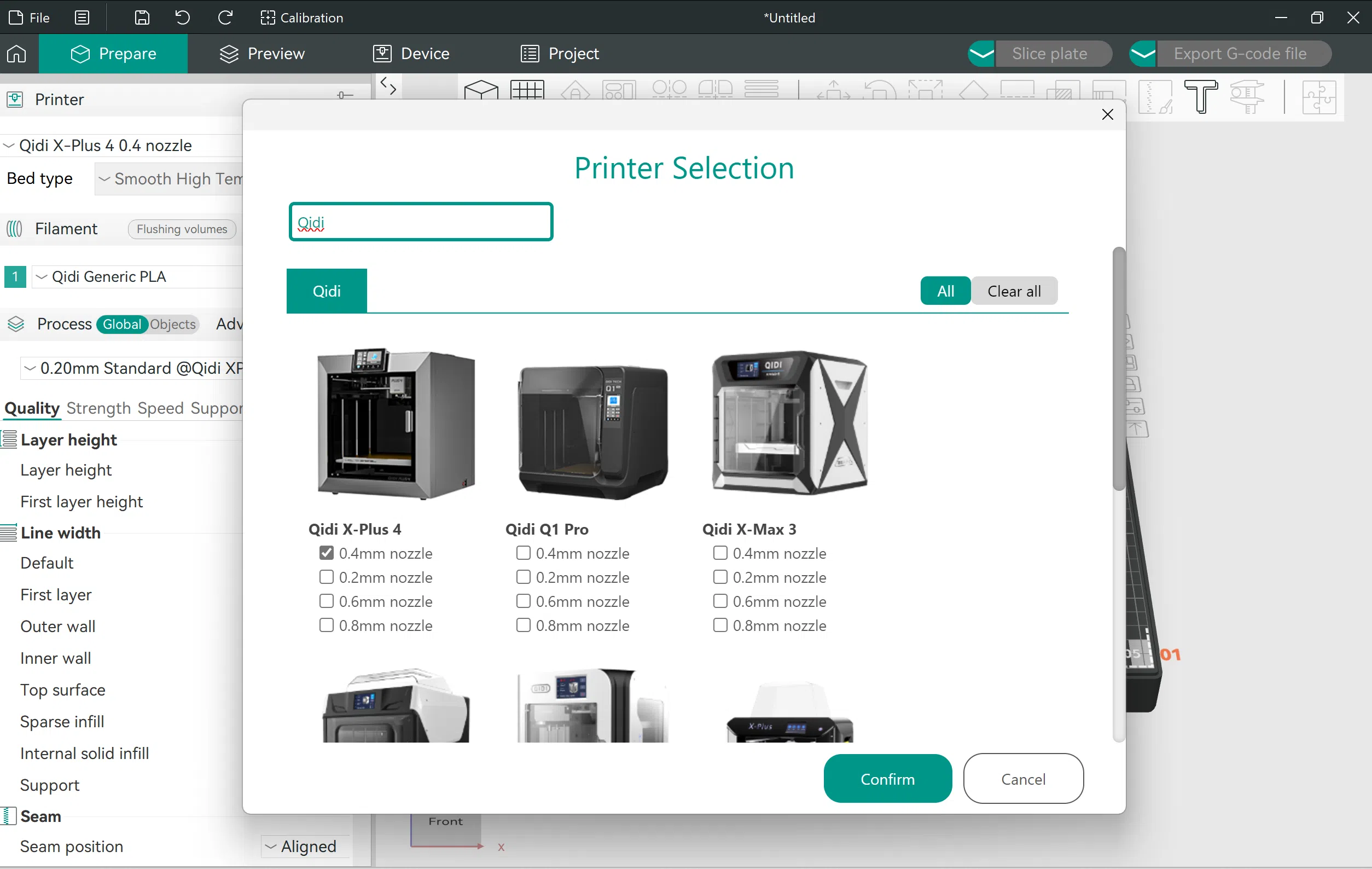Check Qidi X-Plus 4 0.6mm nozzle
Image resolution: width=1372 pixels, height=869 pixels.
(x=327, y=601)
